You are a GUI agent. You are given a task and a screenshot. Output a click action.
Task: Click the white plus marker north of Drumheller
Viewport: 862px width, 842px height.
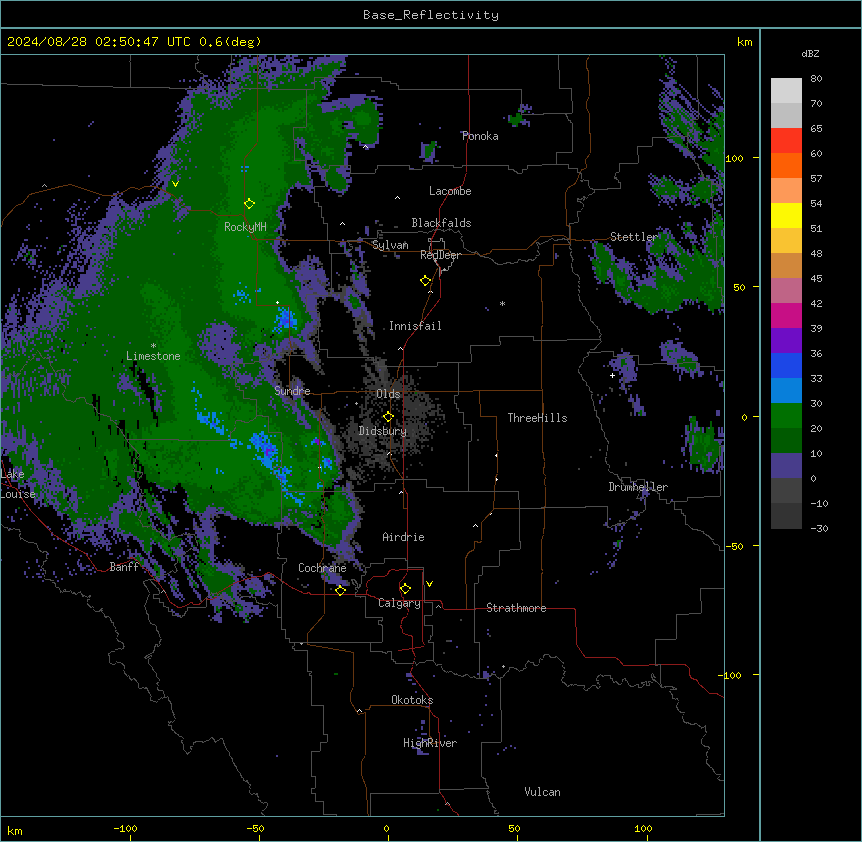click(612, 375)
